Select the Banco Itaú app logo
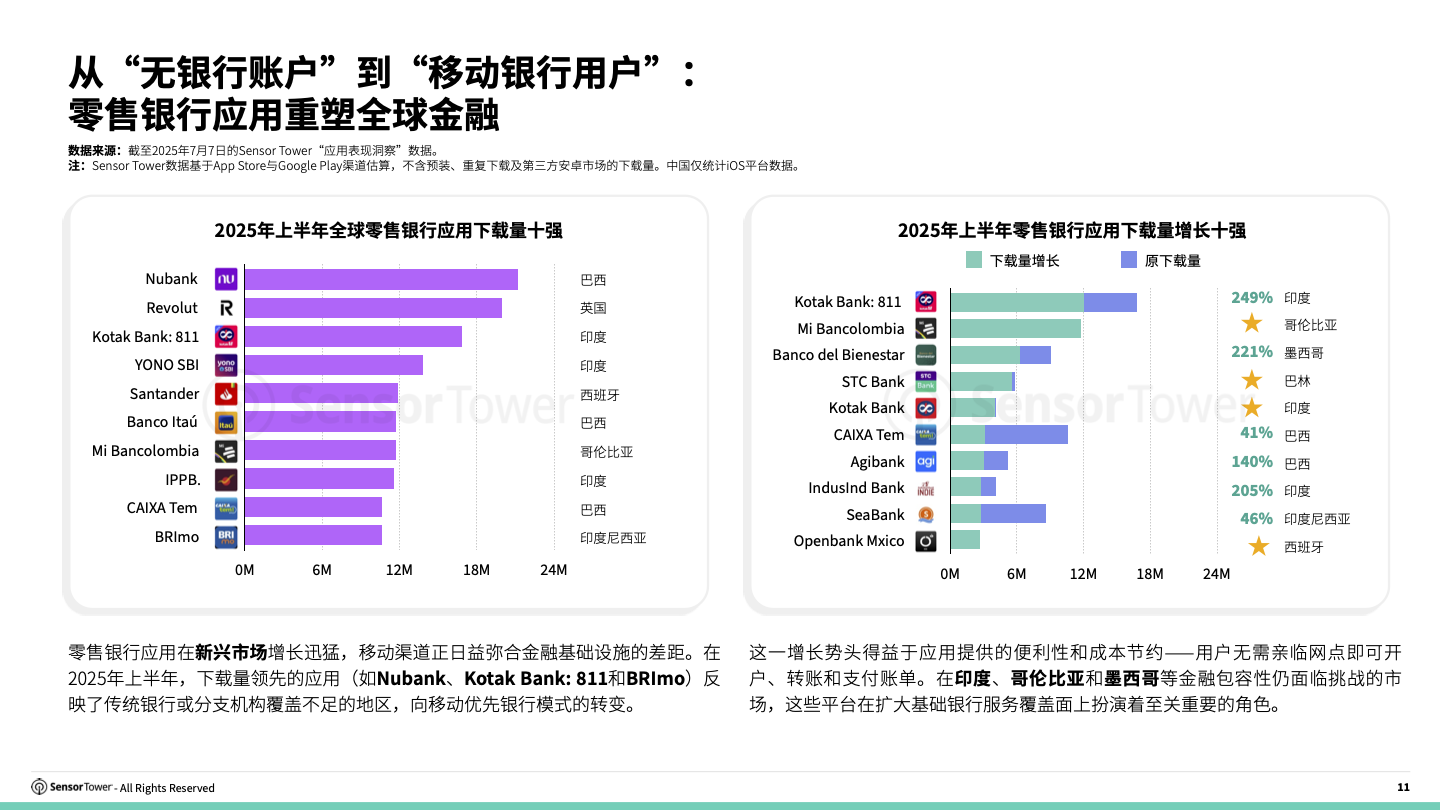This screenshot has width=1440, height=810. pos(226,422)
